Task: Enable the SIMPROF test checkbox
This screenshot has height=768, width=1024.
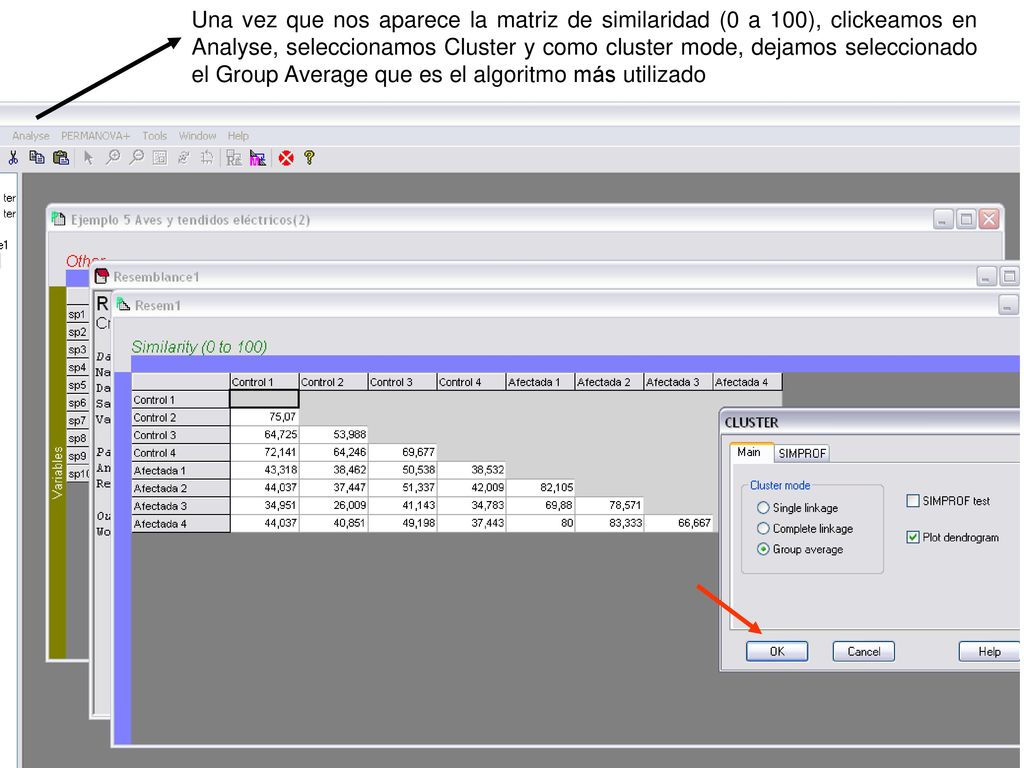Action: tap(913, 501)
